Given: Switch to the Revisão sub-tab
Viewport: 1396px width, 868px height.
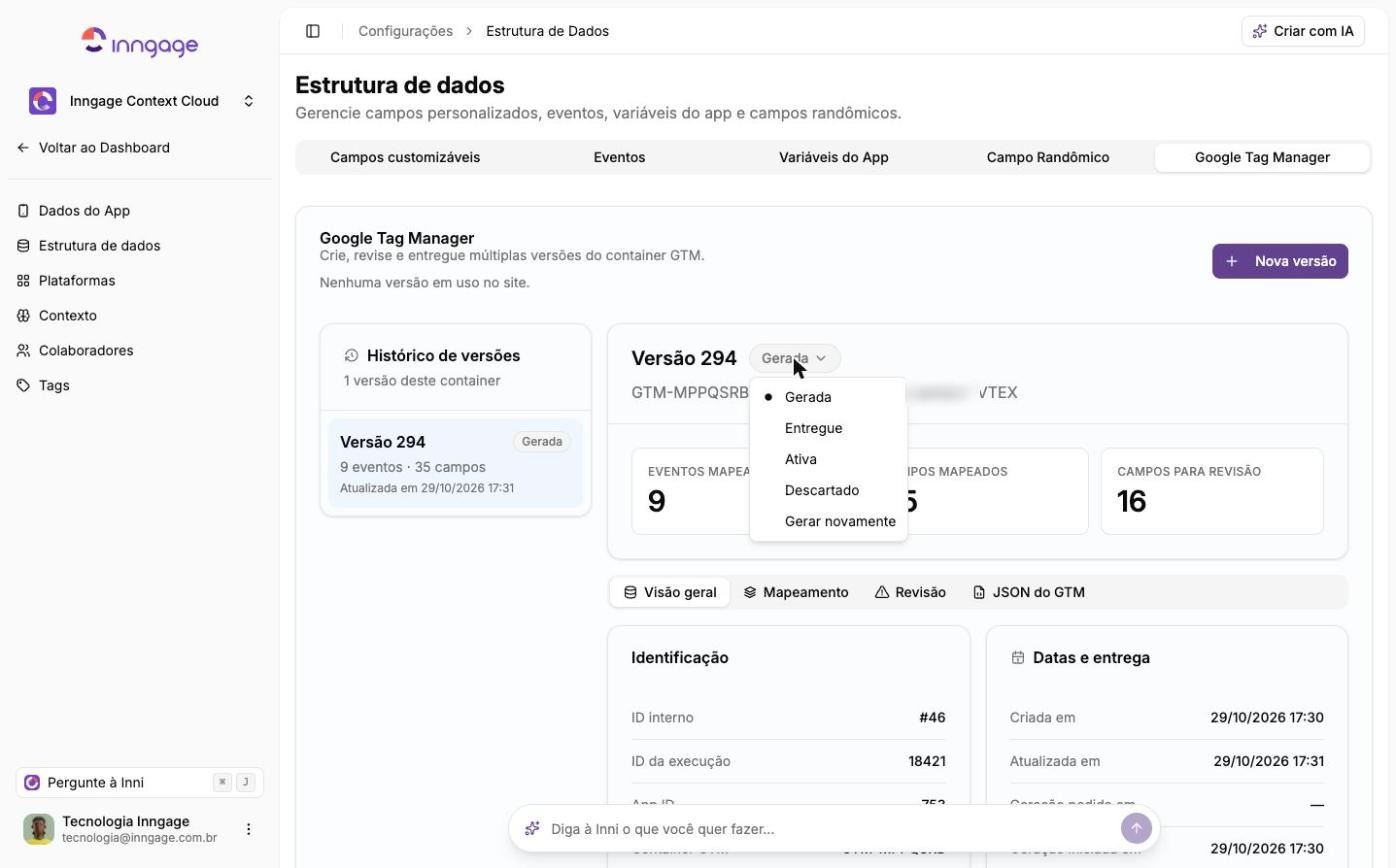Looking at the screenshot, I should coord(910,592).
